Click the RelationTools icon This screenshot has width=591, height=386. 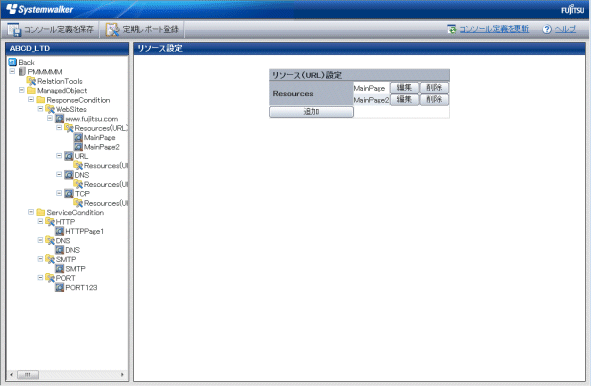click(31, 81)
